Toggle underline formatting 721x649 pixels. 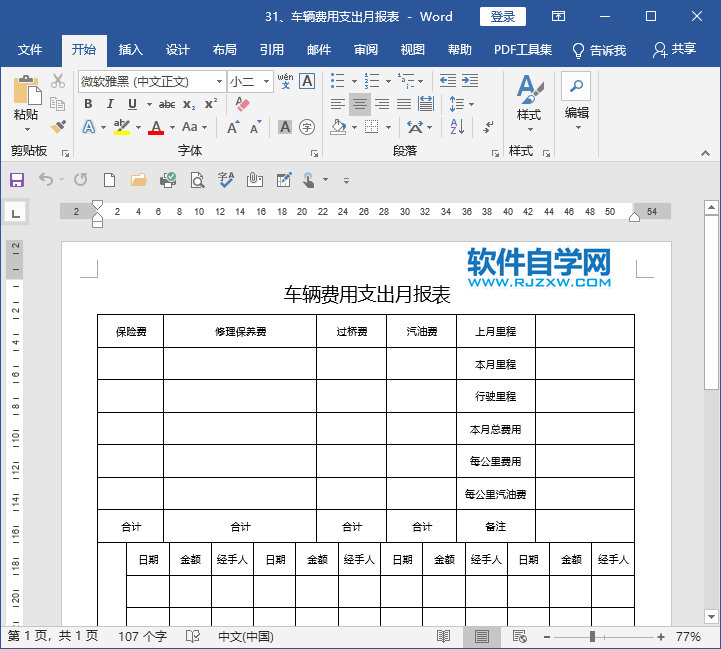point(132,104)
